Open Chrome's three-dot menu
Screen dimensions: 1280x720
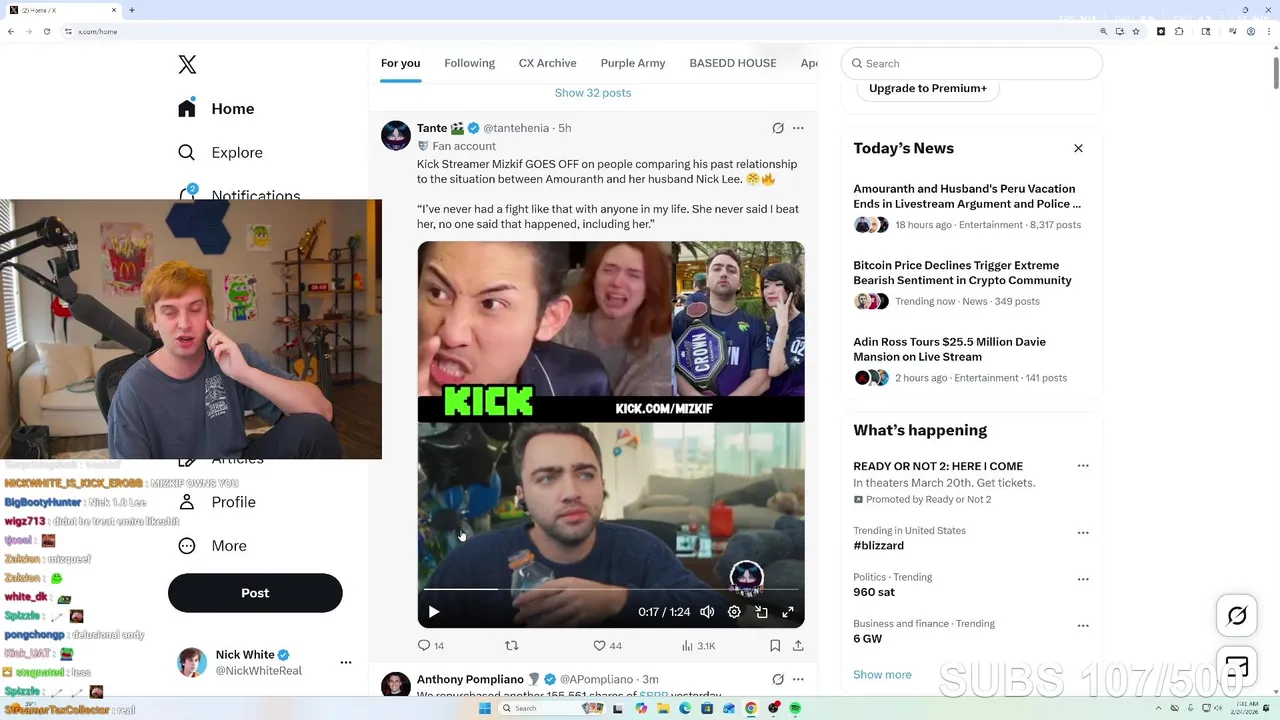[1269, 31]
